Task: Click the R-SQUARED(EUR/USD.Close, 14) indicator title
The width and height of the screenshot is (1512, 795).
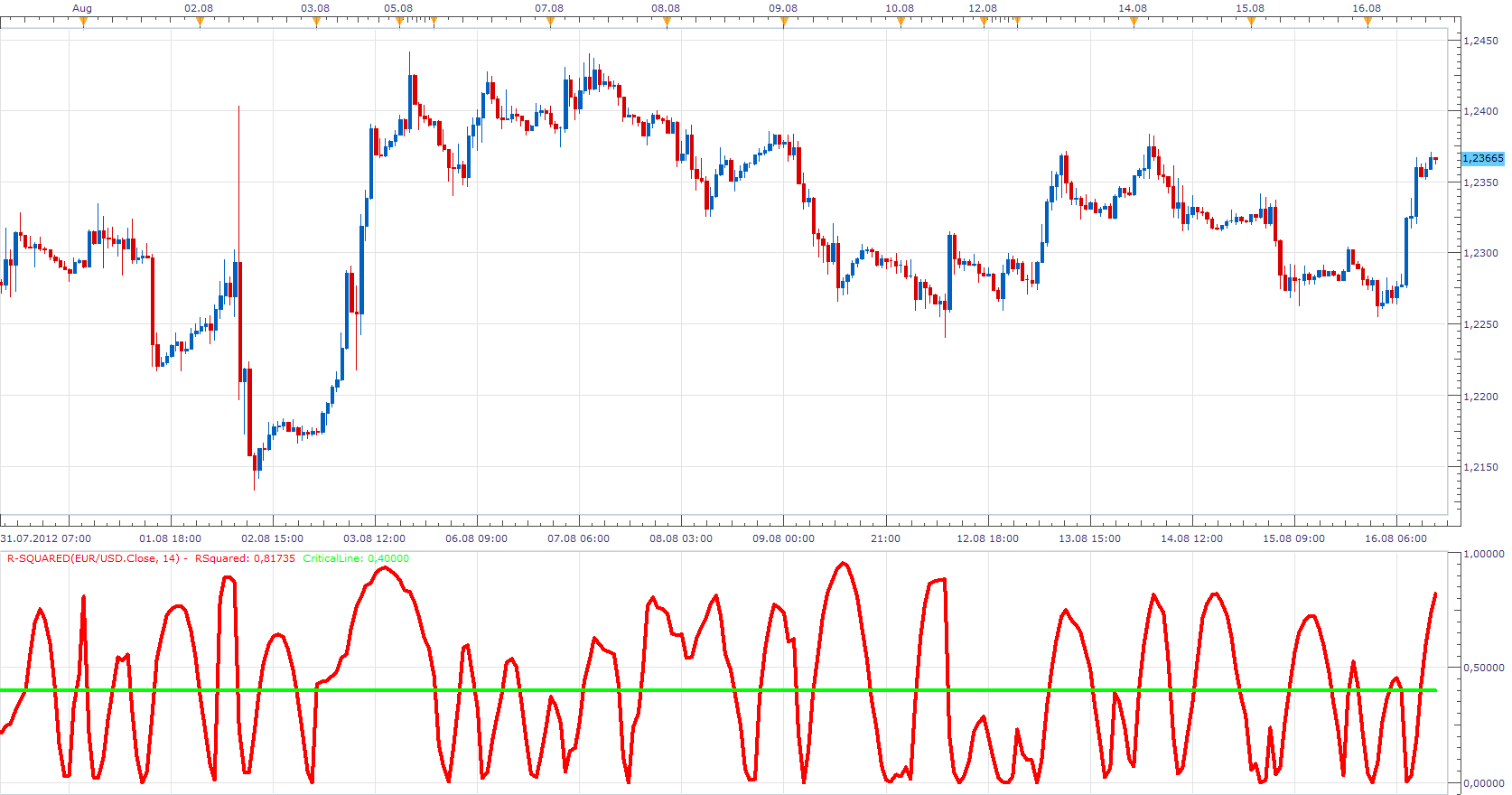Action: [x=94, y=558]
